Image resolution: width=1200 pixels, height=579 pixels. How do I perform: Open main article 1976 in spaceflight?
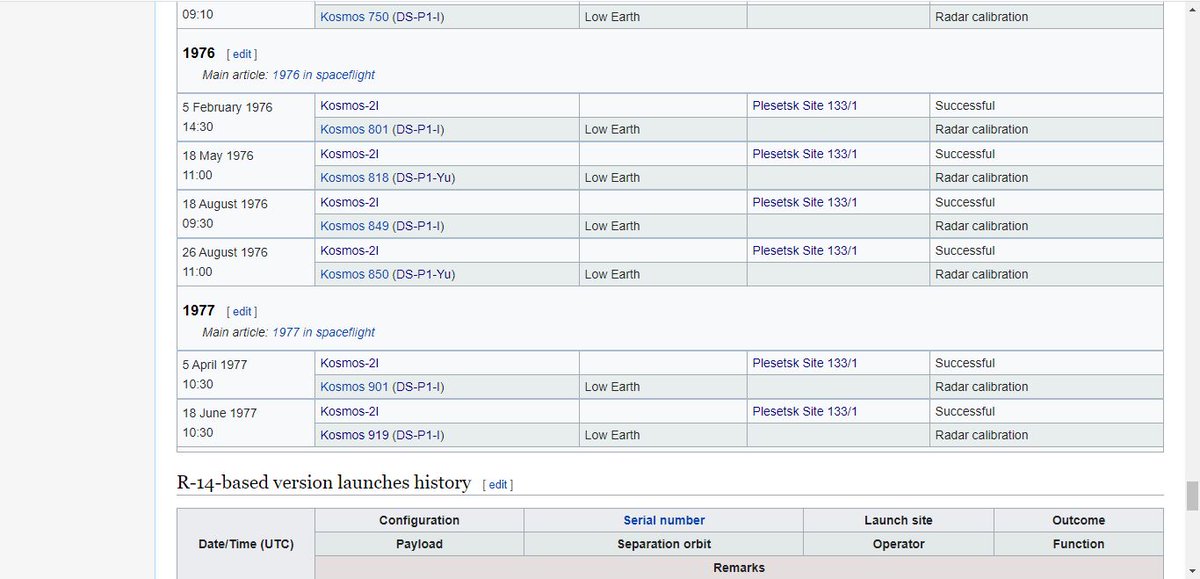323,75
